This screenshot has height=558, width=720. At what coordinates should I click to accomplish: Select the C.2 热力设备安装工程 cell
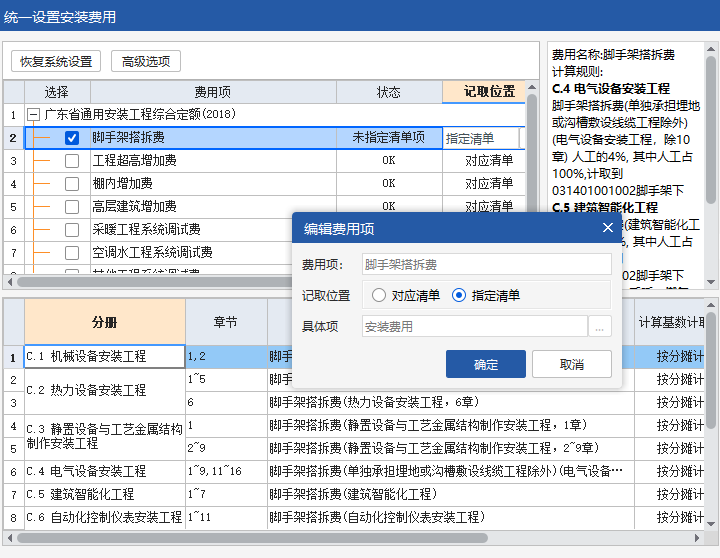[x=105, y=391]
